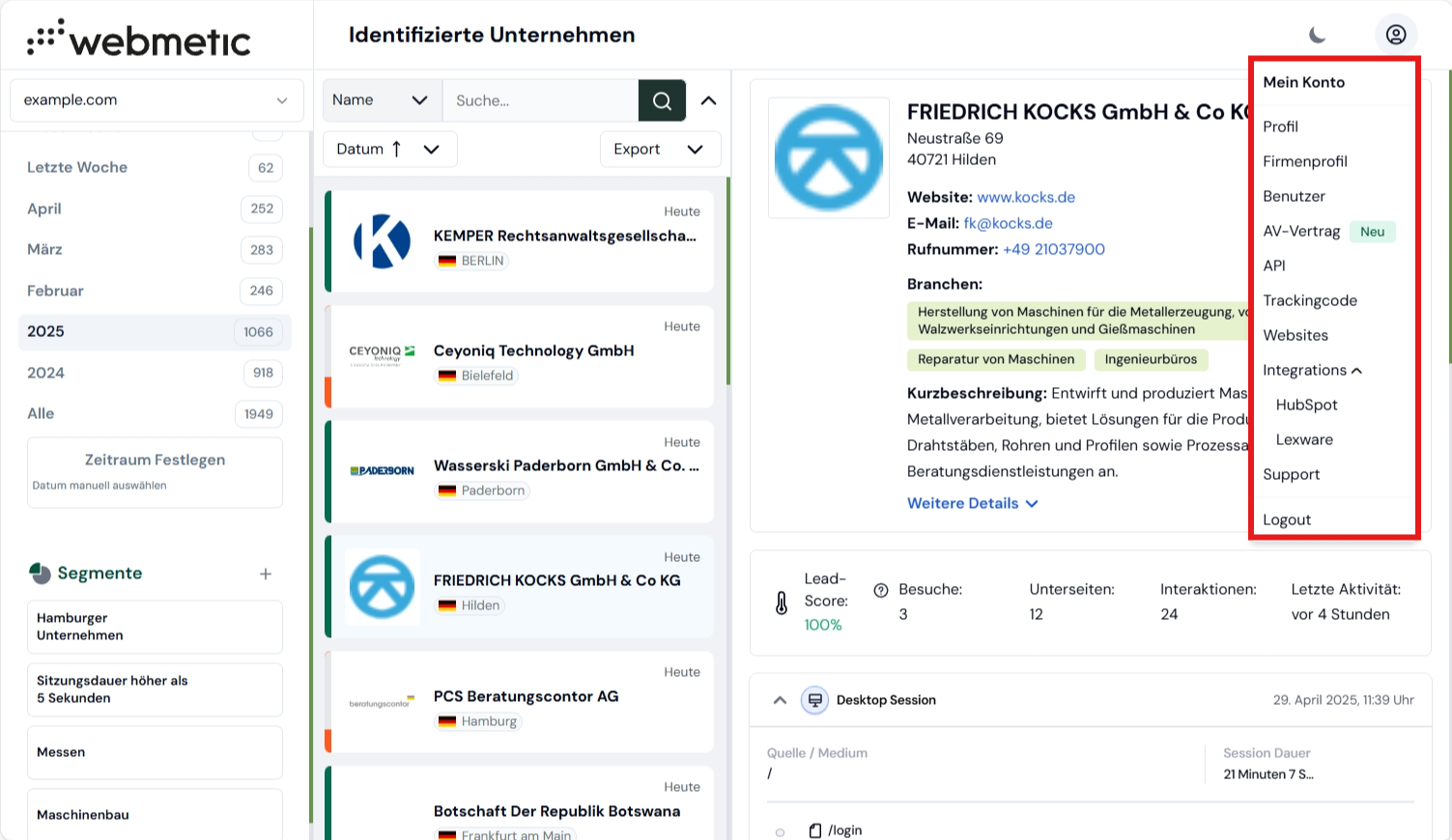The width and height of the screenshot is (1452, 840).
Task: Open Websites menu entry
Action: click(1295, 335)
